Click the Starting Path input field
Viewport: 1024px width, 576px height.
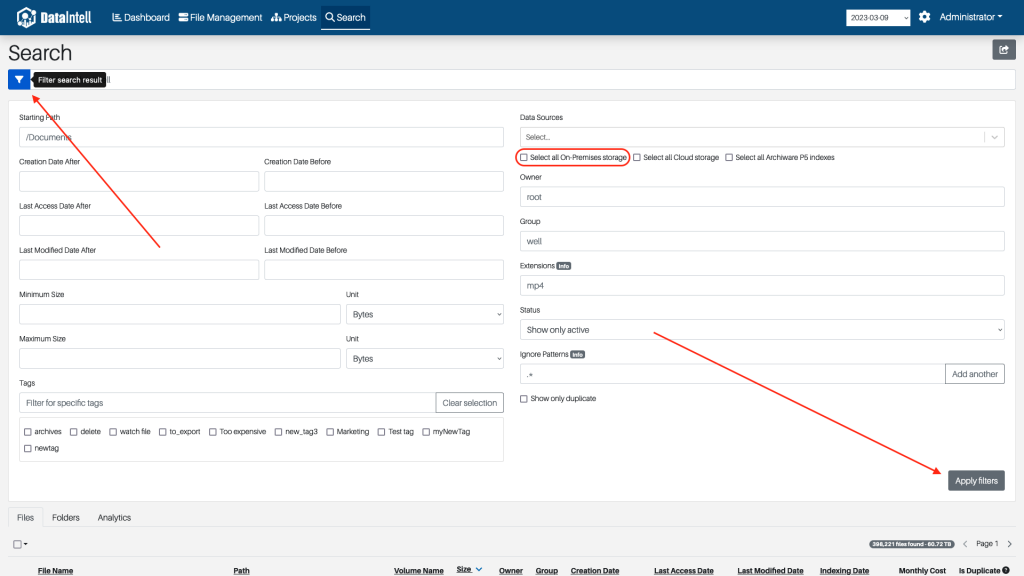coord(261,137)
